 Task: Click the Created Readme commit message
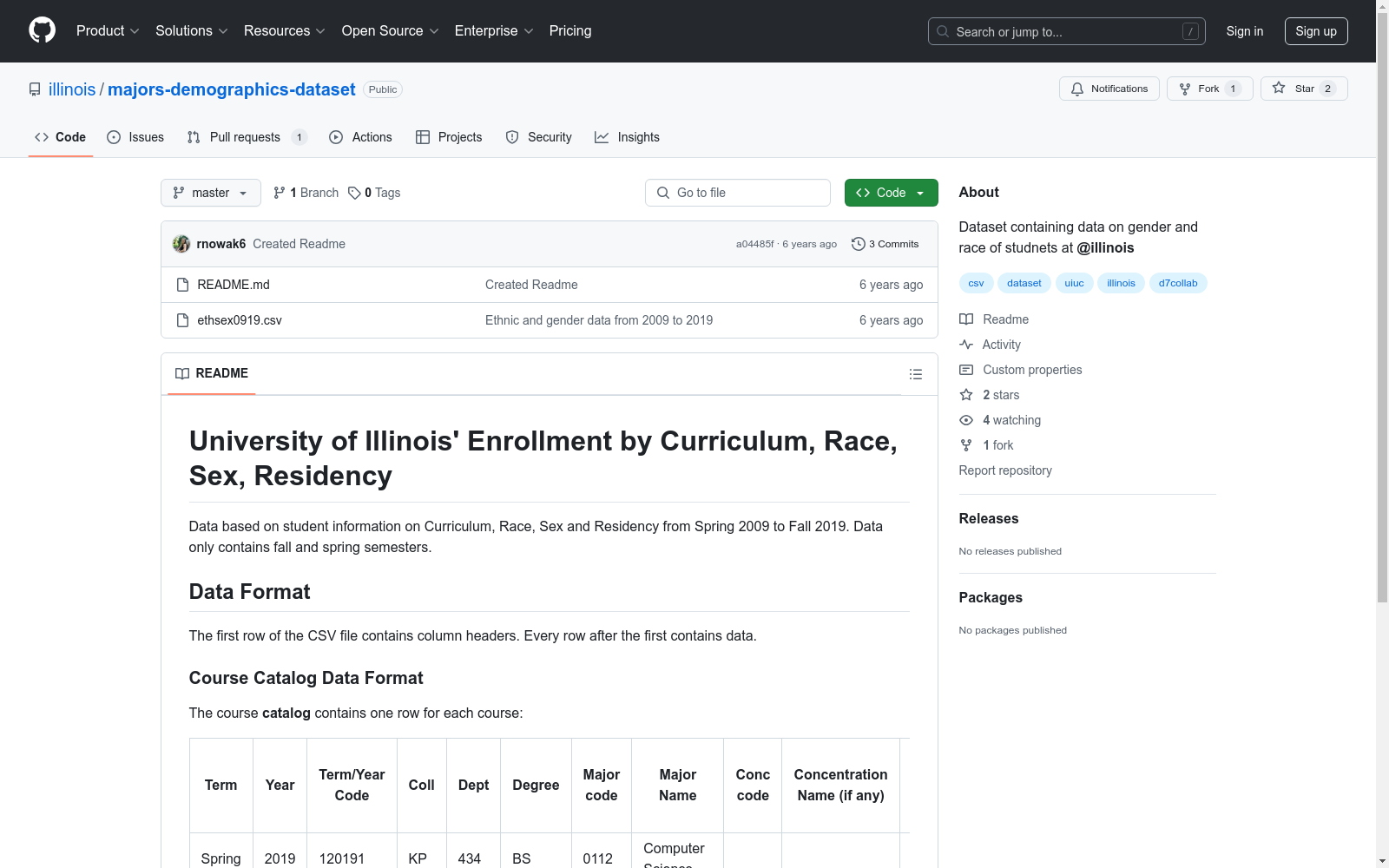point(300,244)
